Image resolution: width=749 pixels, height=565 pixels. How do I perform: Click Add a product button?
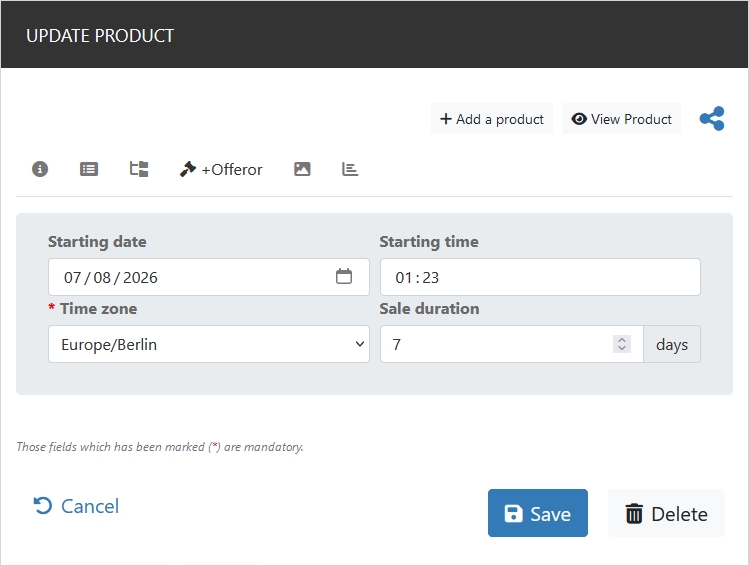(492, 119)
